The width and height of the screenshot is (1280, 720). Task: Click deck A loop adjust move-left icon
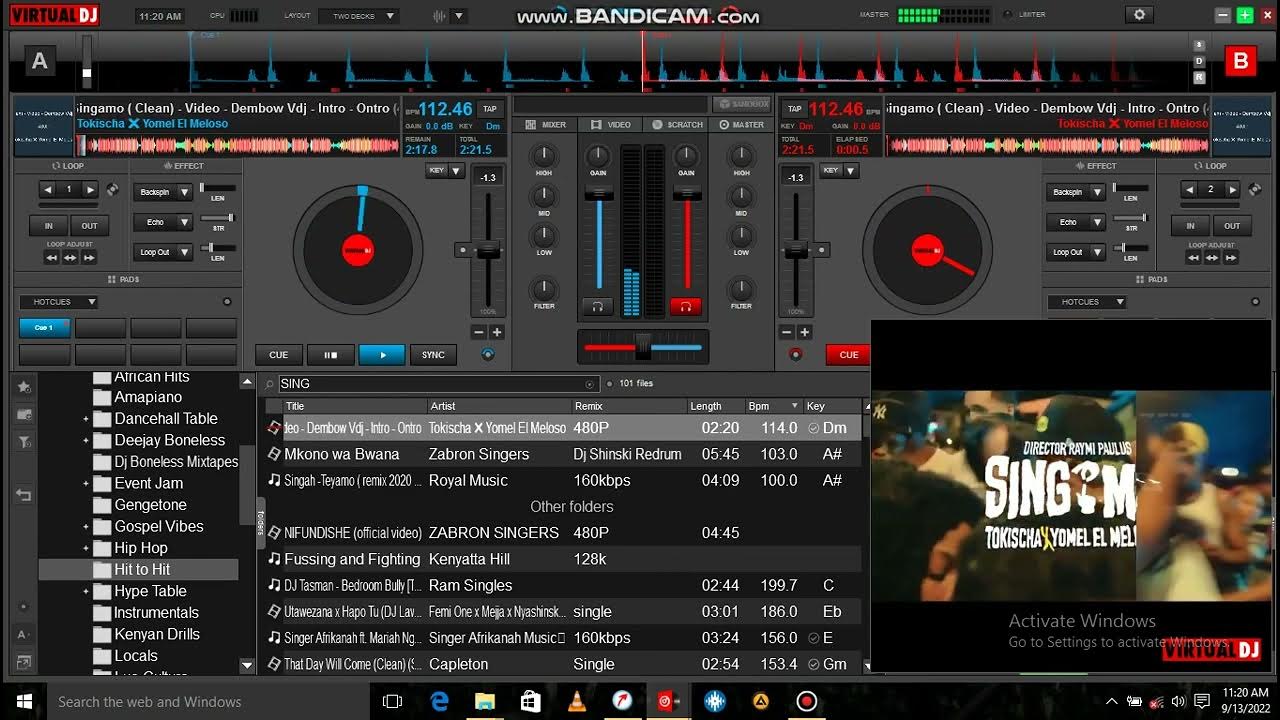pos(51,257)
